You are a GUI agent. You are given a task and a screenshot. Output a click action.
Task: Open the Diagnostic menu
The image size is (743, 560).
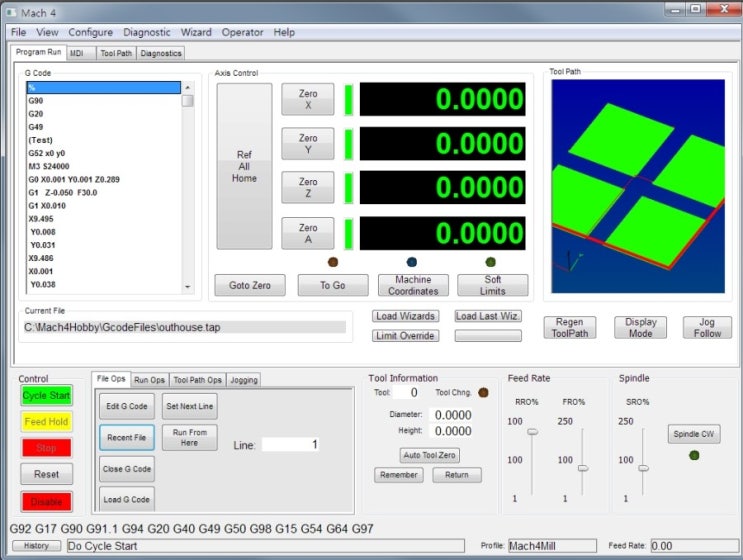[147, 32]
